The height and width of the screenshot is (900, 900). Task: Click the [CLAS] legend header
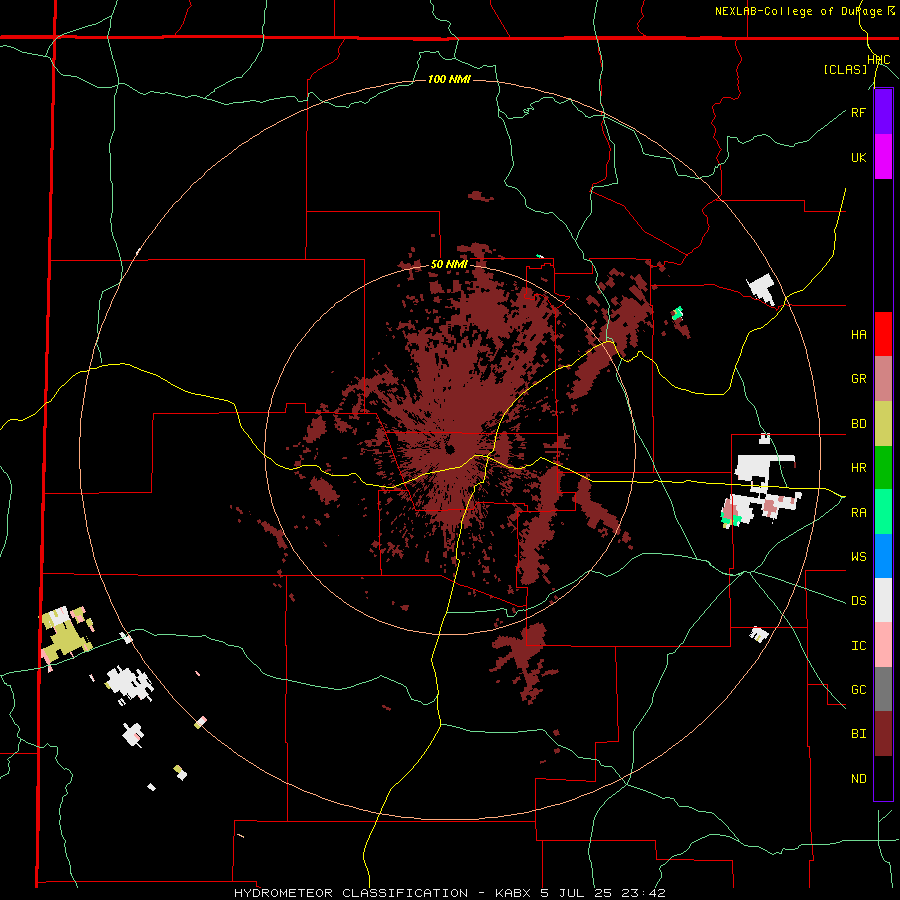(x=845, y=69)
